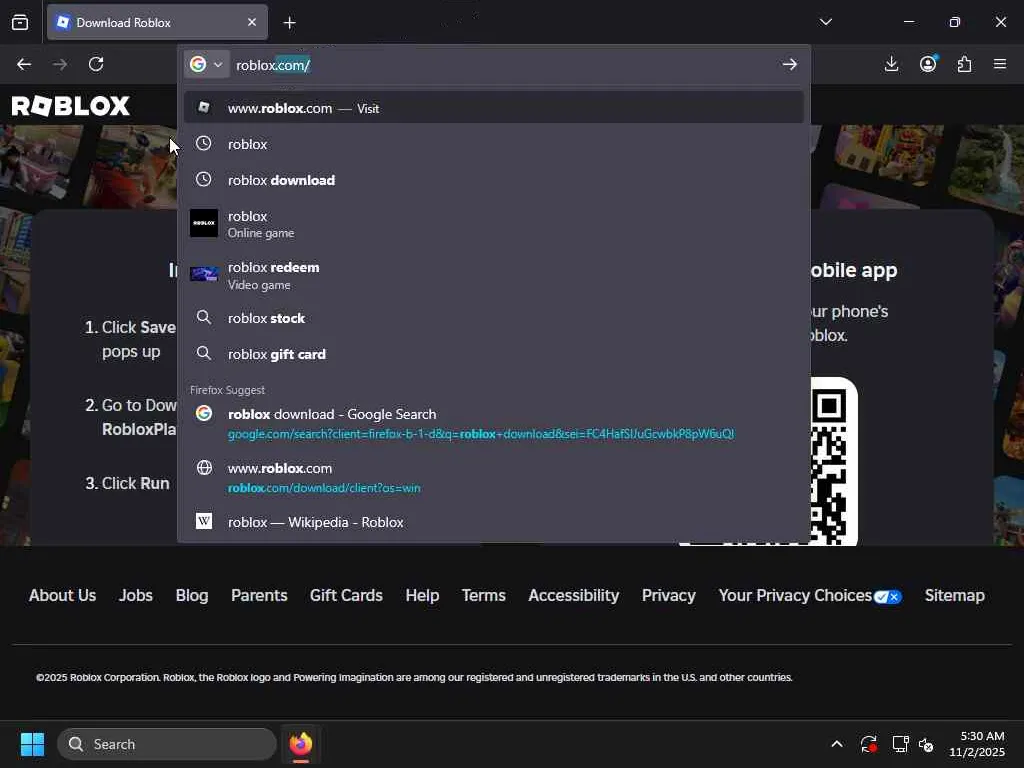Screen dimensions: 1024x768
Task: Open the roblox Wikipedia suggestion
Action: (494, 522)
